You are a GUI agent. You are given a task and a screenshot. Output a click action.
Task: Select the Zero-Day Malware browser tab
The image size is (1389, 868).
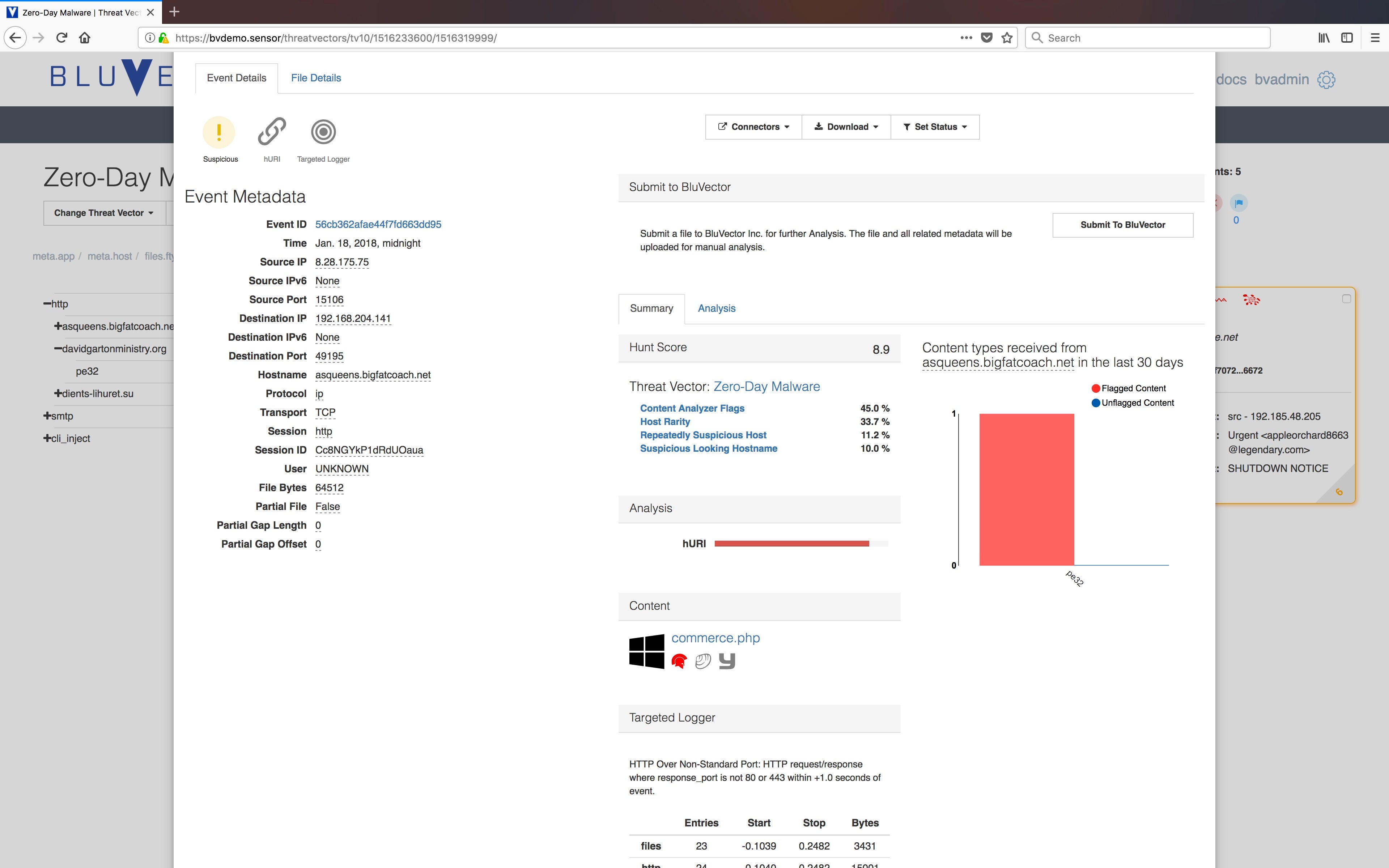pyautogui.click(x=80, y=12)
